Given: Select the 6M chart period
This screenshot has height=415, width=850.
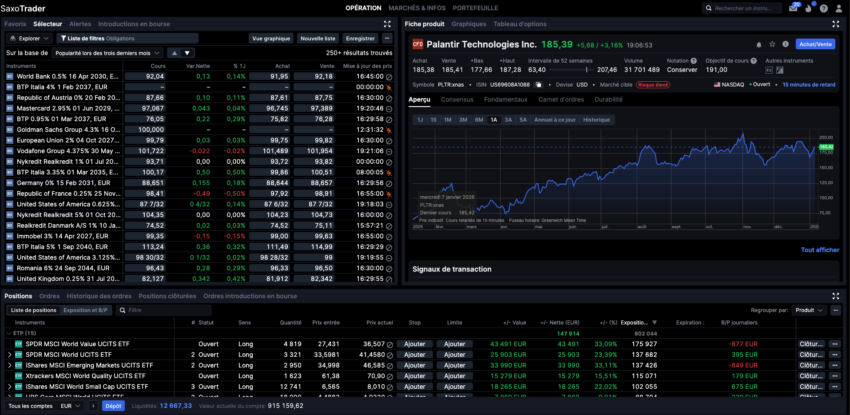Looking at the screenshot, I should [x=479, y=120].
